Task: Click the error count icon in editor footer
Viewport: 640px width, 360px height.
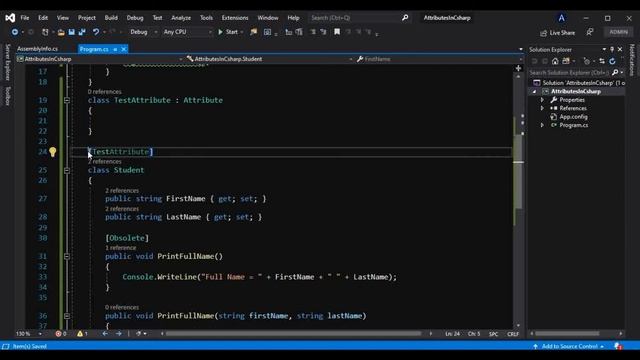Action: coord(58,334)
